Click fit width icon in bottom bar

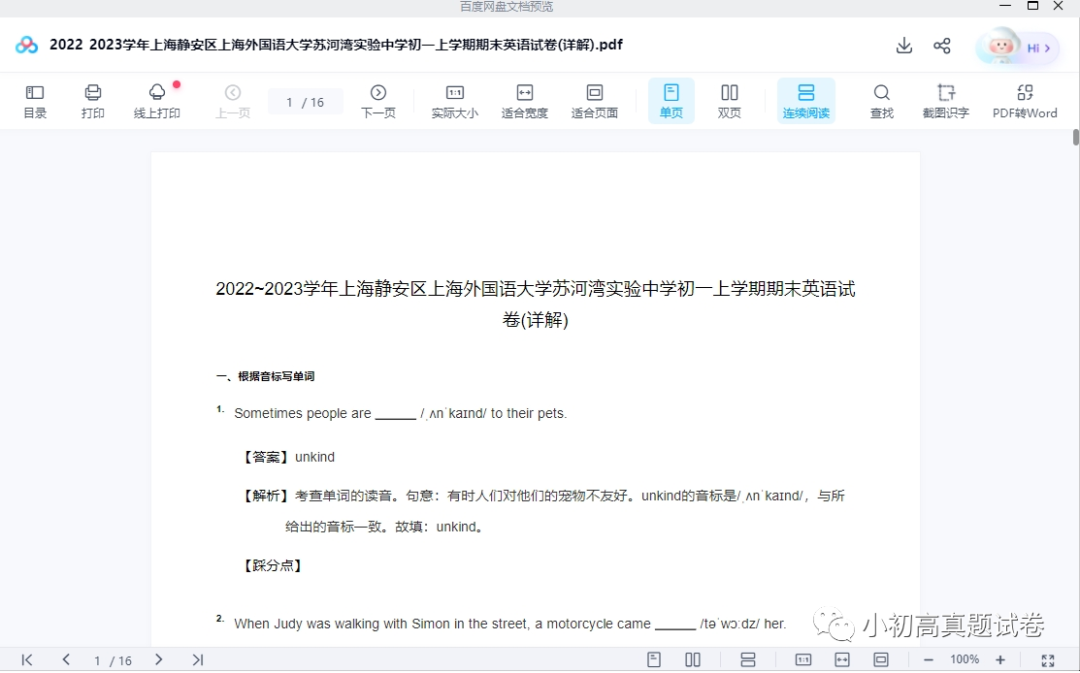842,660
